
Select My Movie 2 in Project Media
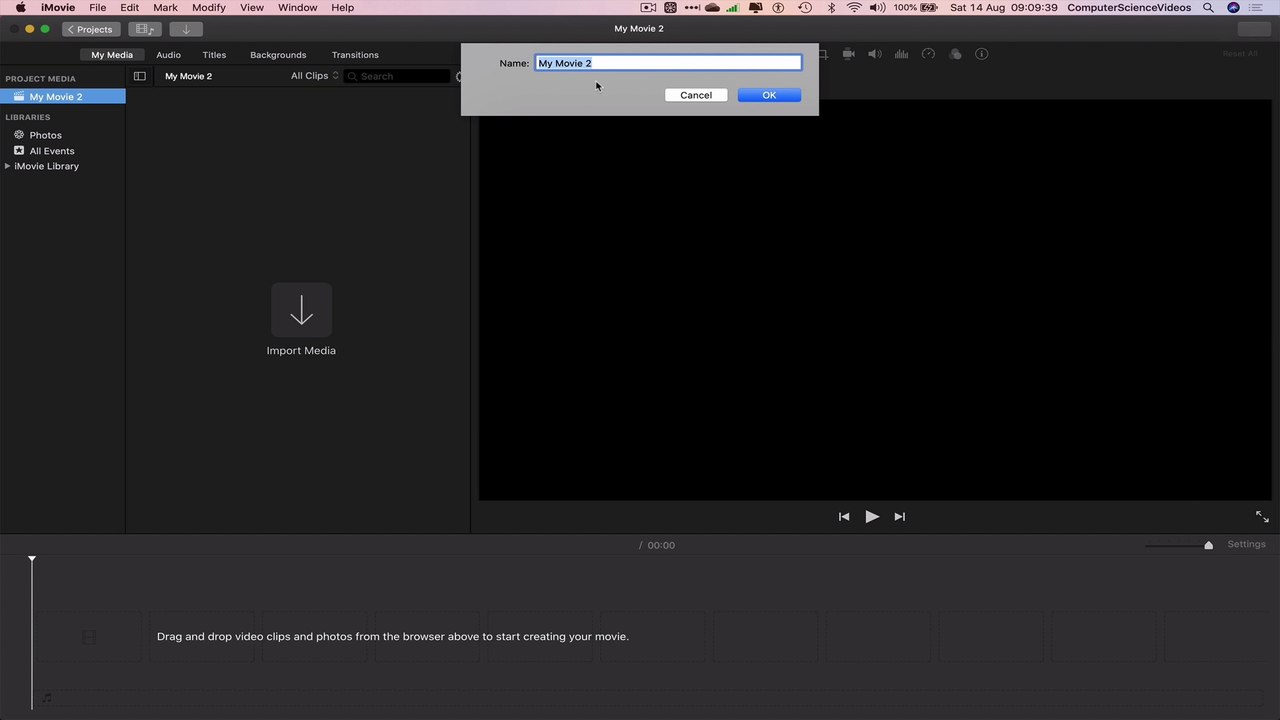click(x=63, y=97)
